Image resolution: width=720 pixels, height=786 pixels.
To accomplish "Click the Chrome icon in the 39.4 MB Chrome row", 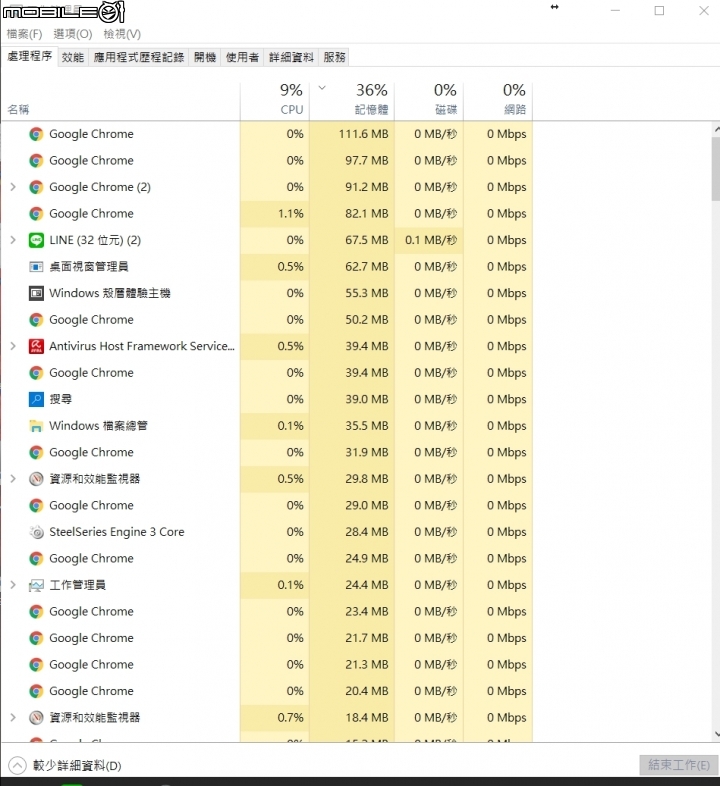I will coord(36,373).
